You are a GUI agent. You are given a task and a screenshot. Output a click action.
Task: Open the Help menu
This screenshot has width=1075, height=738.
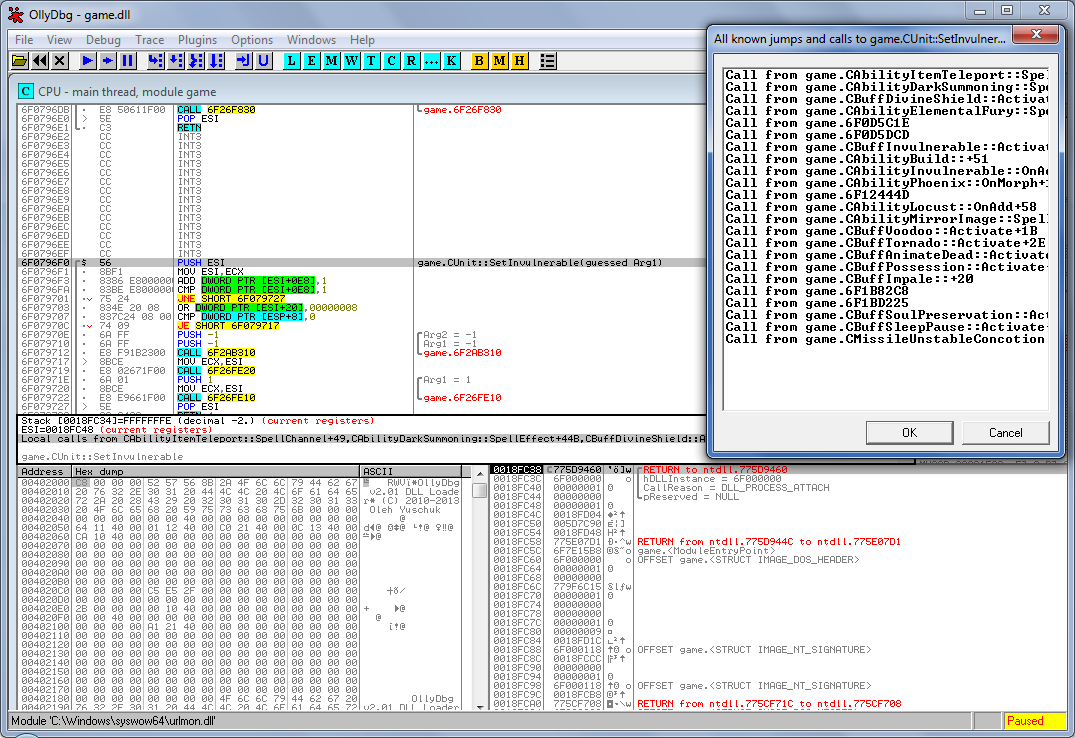click(x=362, y=40)
